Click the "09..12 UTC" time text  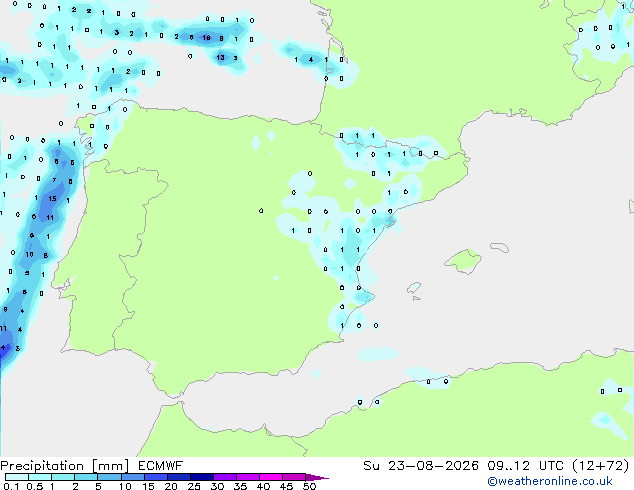coord(525,466)
